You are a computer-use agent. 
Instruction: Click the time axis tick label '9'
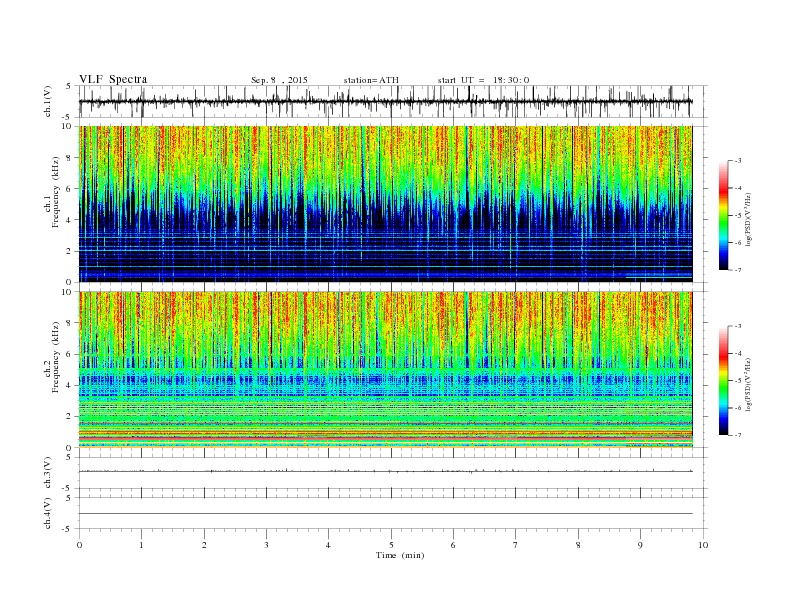pyautogui.click(x=640, y=545)
